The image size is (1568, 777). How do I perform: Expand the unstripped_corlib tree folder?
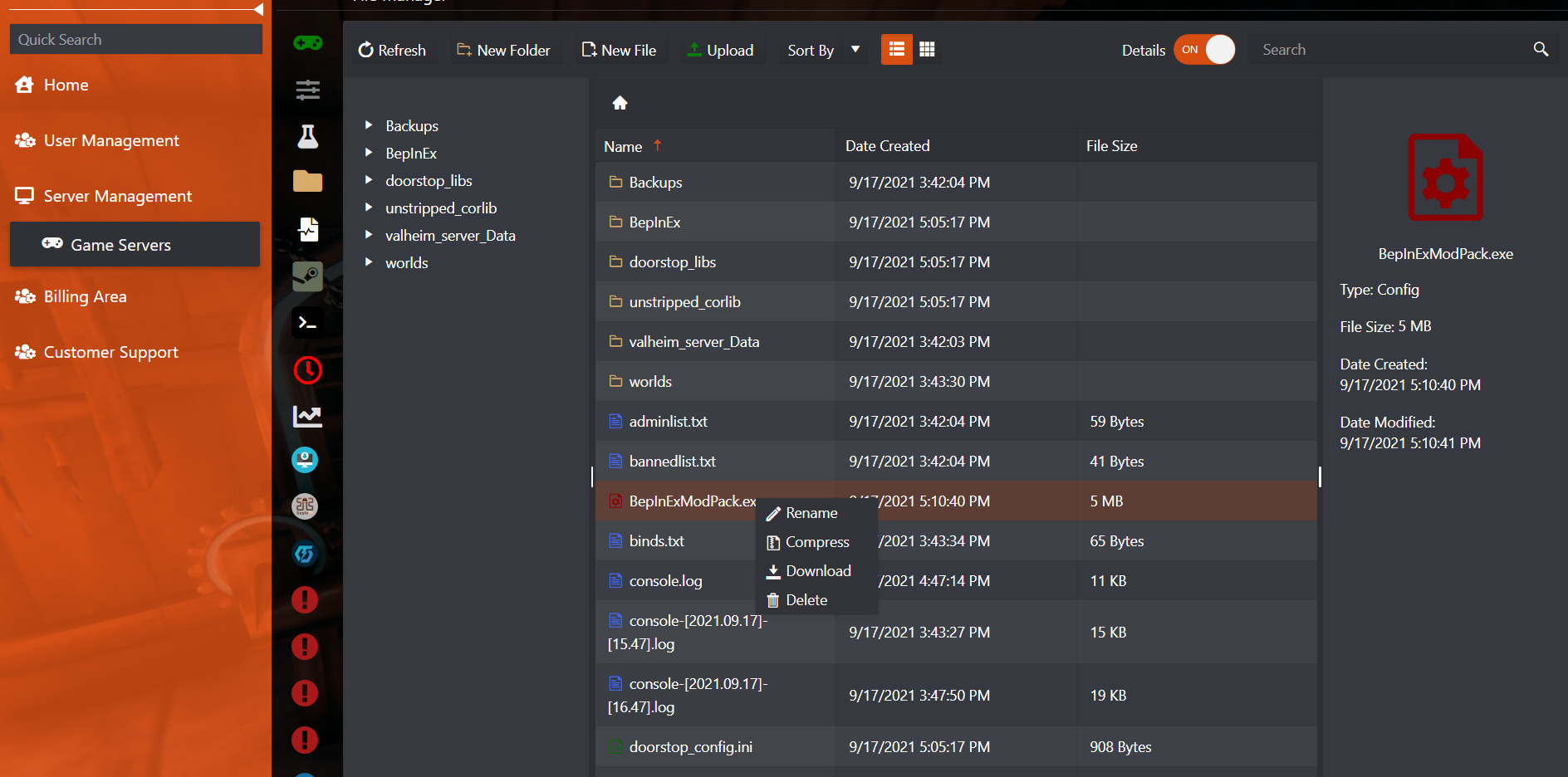[369, 208]
